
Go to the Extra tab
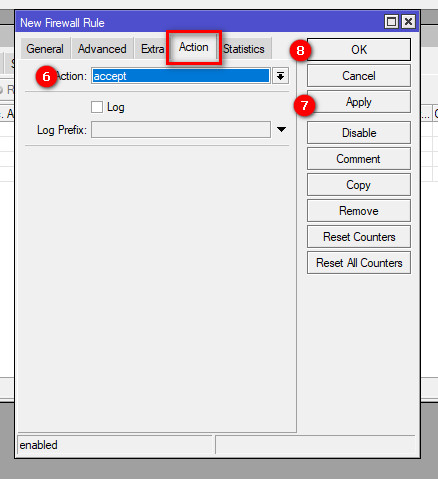[152, 49]
